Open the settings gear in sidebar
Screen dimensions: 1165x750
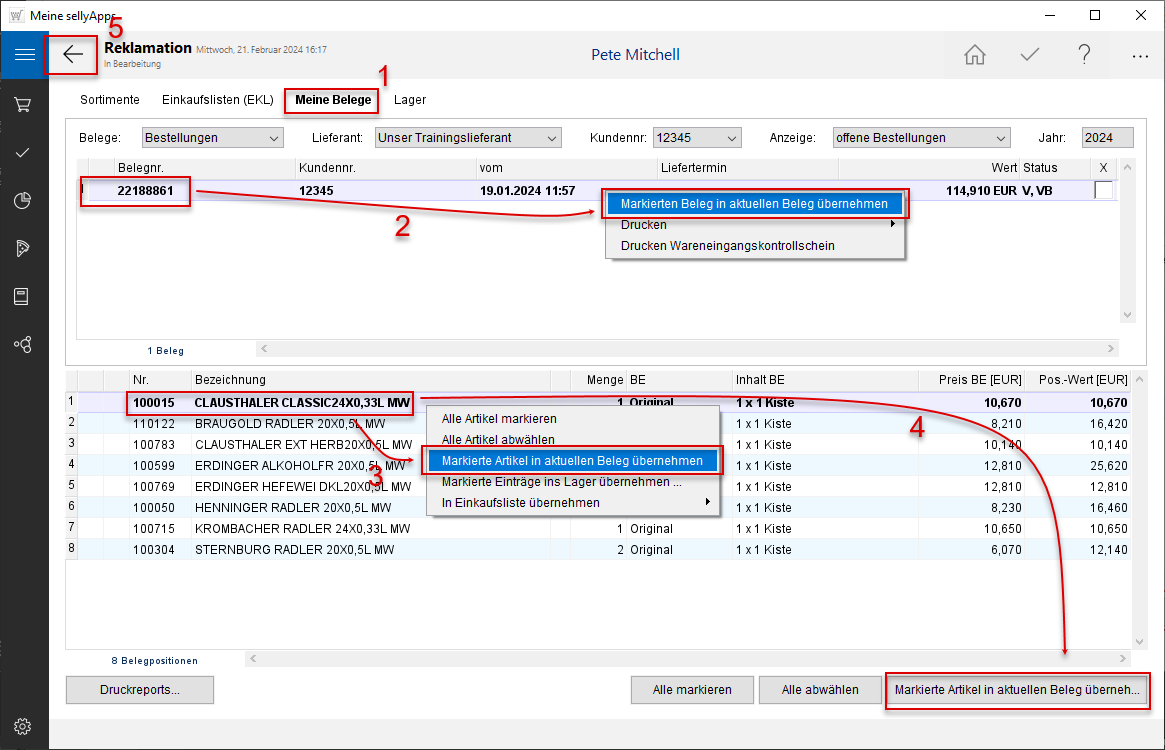tap(24, 726)
